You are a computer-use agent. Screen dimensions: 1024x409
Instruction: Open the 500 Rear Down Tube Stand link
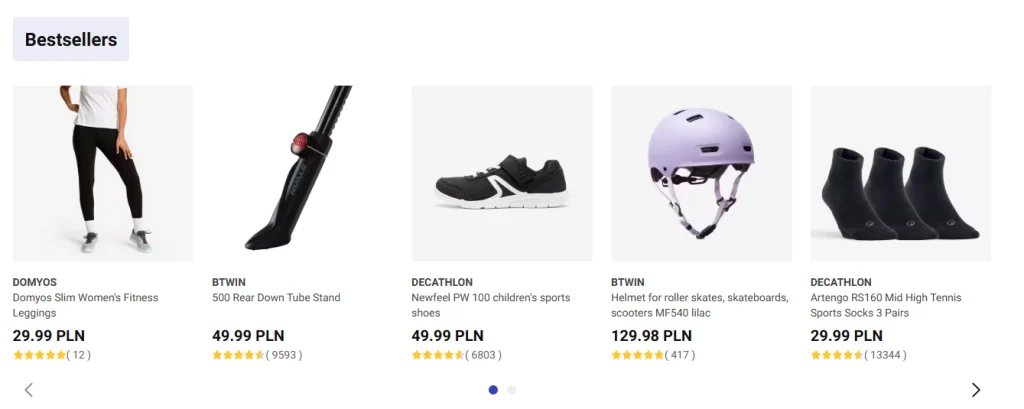pyautogui.click(x=276, y=297)
